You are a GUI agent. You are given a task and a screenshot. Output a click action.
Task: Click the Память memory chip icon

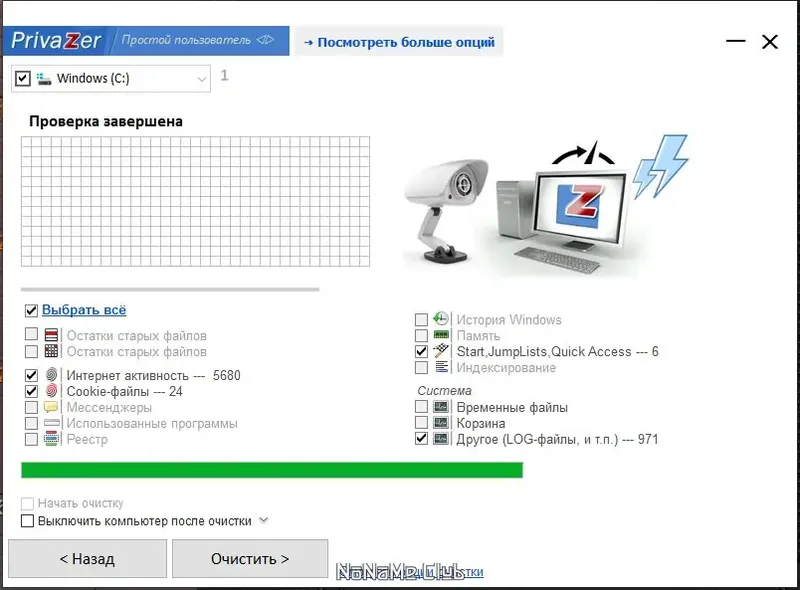[x=441, y=335]
